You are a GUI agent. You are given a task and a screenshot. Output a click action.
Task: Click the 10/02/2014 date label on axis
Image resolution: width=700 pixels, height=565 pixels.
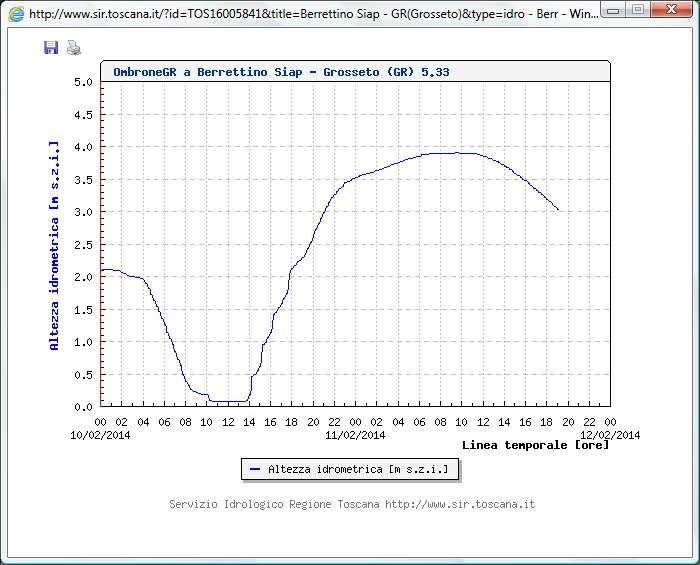pyautogui.click(x=101, y=434)
